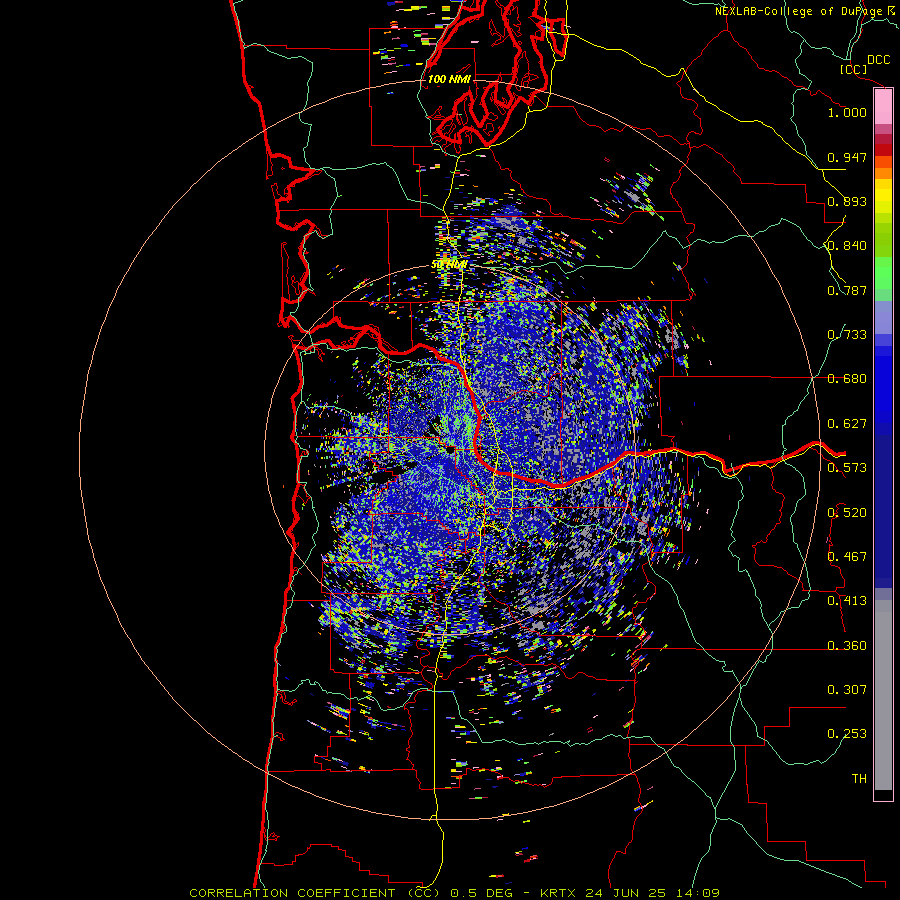Screen dimensions: 900x900
Task: Click the 0.680 scale value
Action: tap(847, 379)
